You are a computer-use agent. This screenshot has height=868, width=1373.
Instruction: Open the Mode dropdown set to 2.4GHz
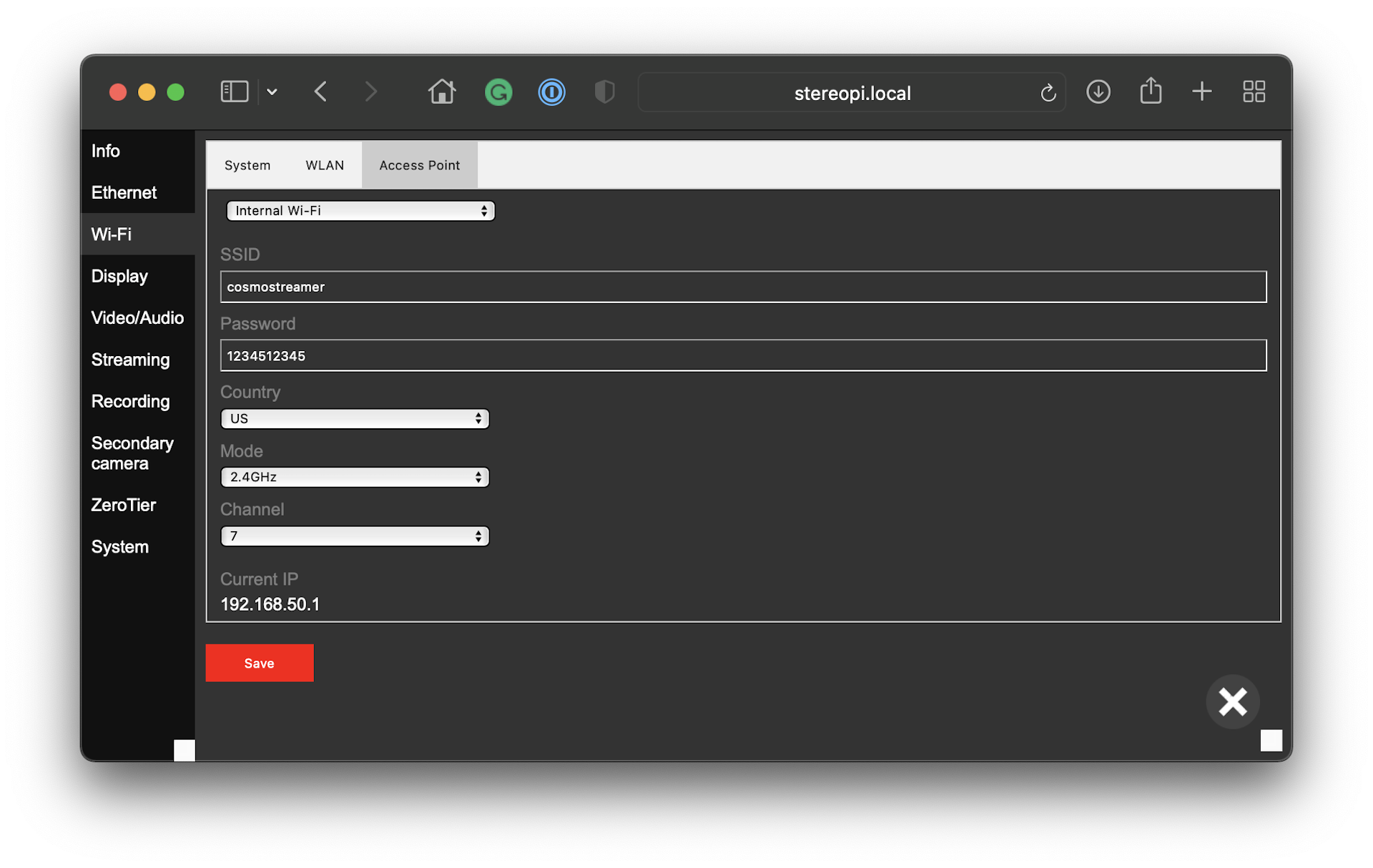[x=355, y=477]
